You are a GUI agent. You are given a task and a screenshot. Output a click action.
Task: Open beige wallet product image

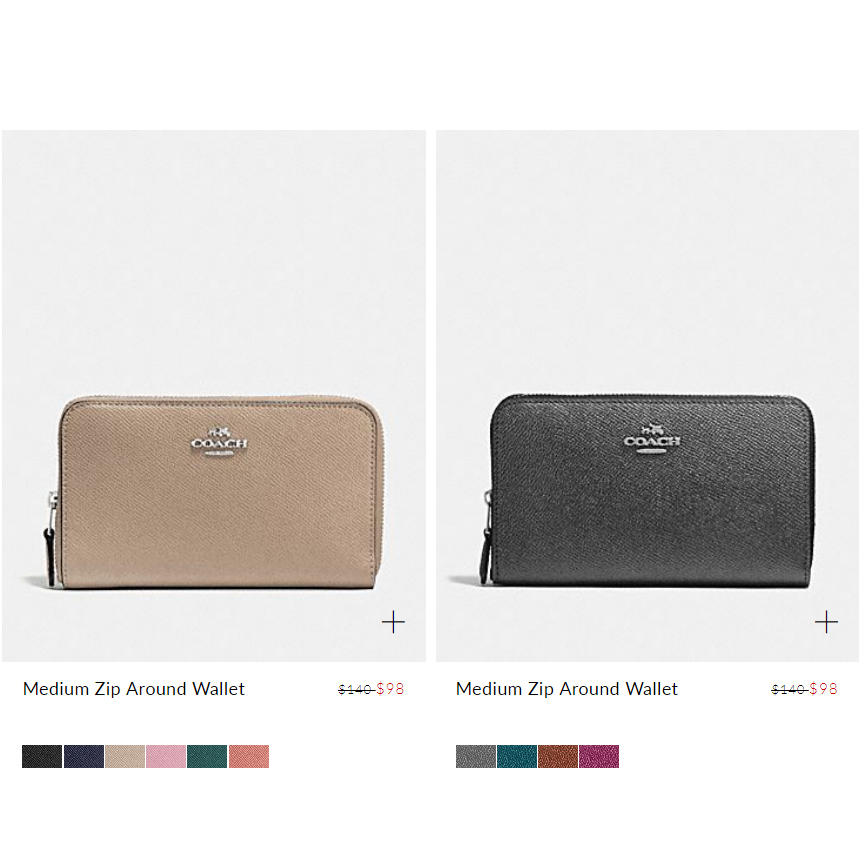pyautogui.click(x=214, y=396)
